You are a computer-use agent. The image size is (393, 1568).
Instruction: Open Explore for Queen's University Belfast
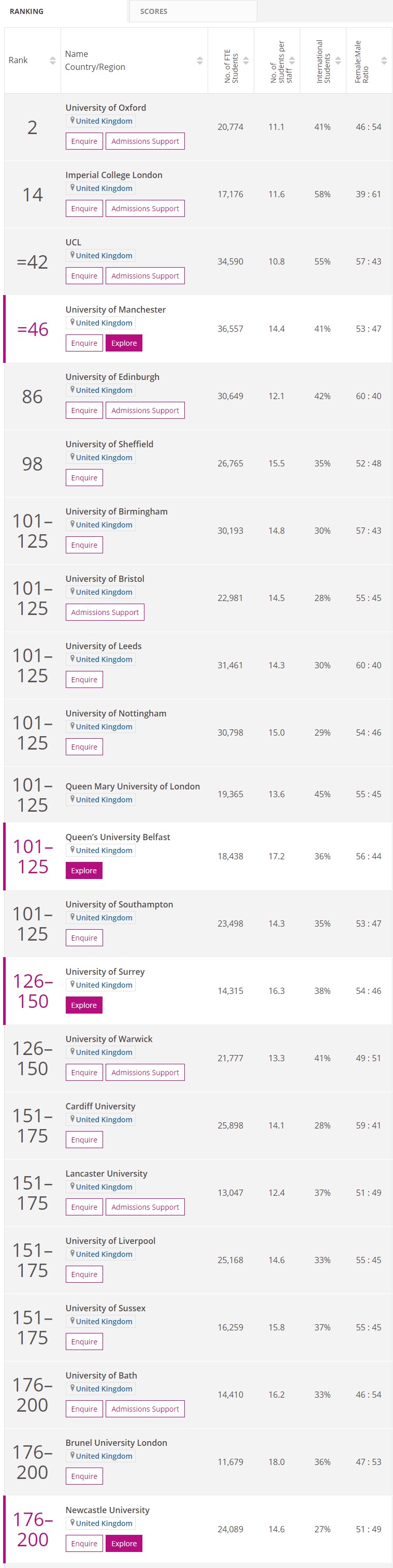click(x=84, y=870)
